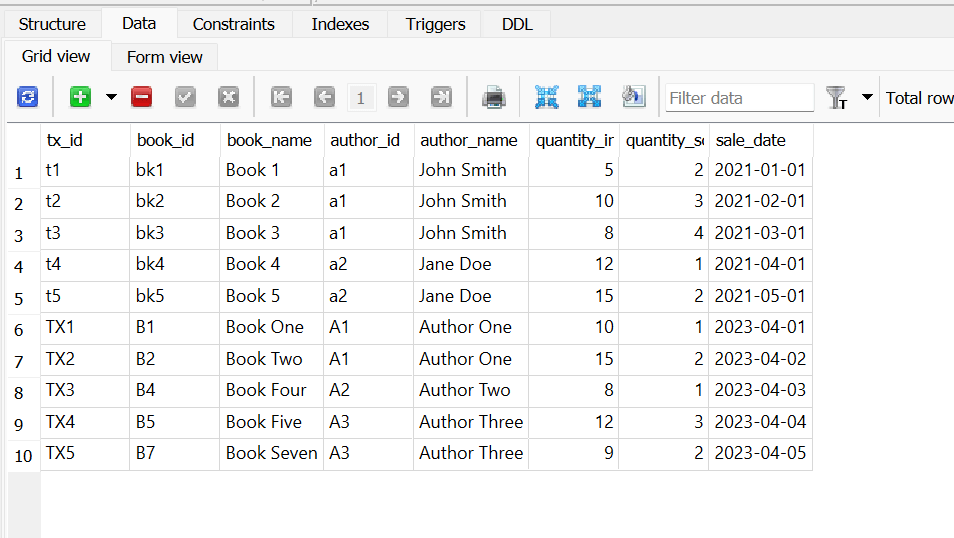Click the author_name column header
Viewport: 954px width, 538px height.
point(469,140)
